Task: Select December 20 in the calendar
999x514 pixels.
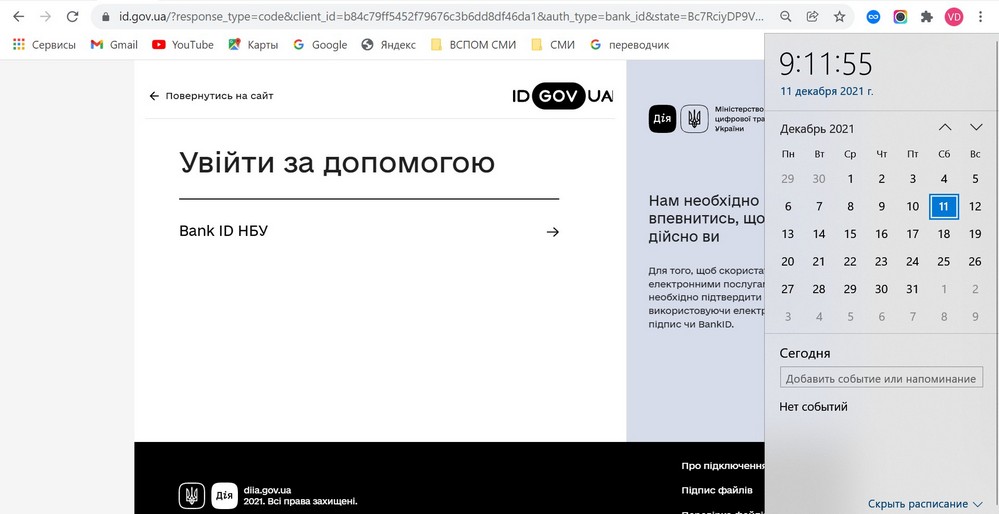Action: click(787, 261)
